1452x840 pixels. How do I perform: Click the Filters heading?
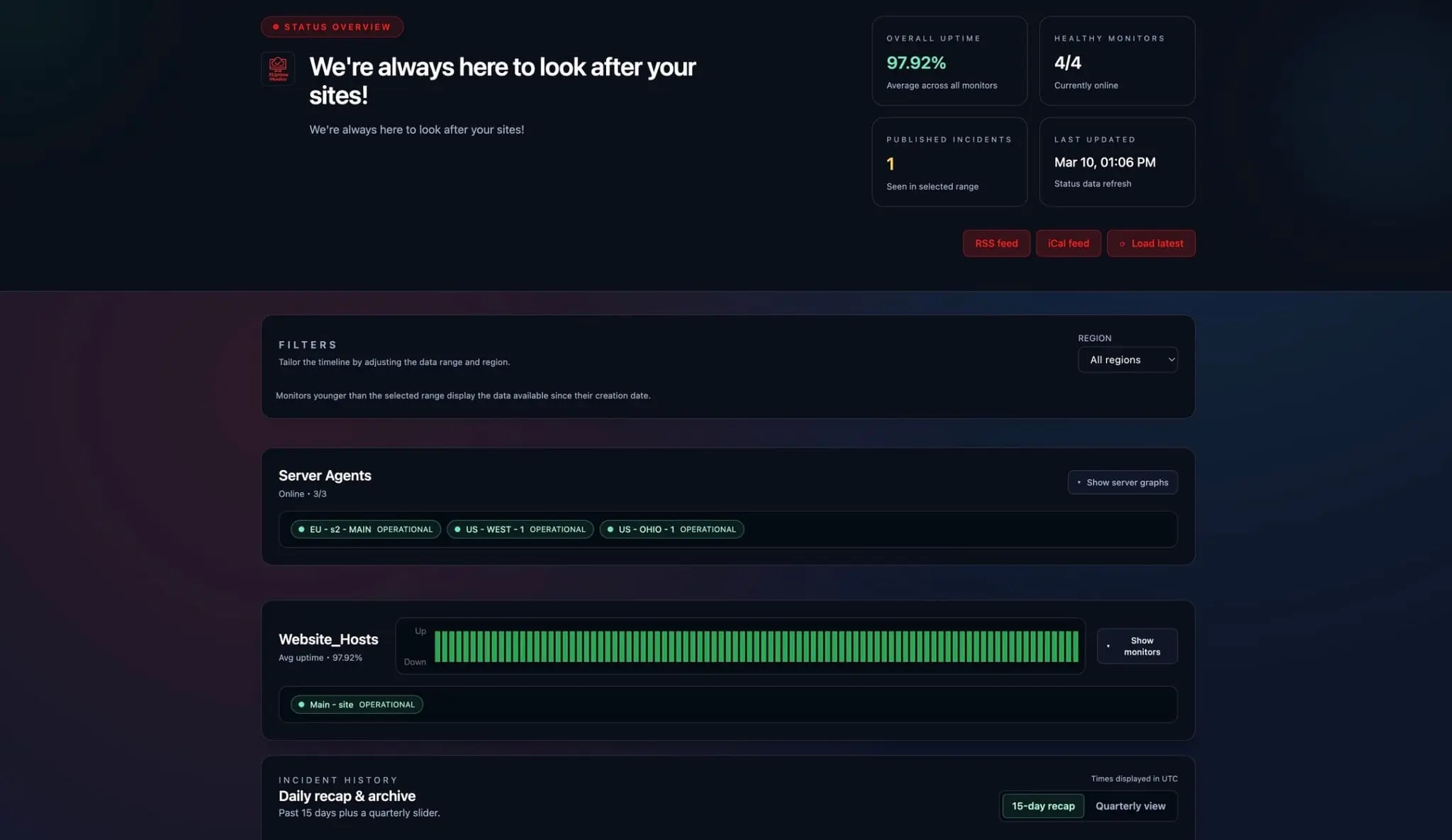tap(308, 345)
